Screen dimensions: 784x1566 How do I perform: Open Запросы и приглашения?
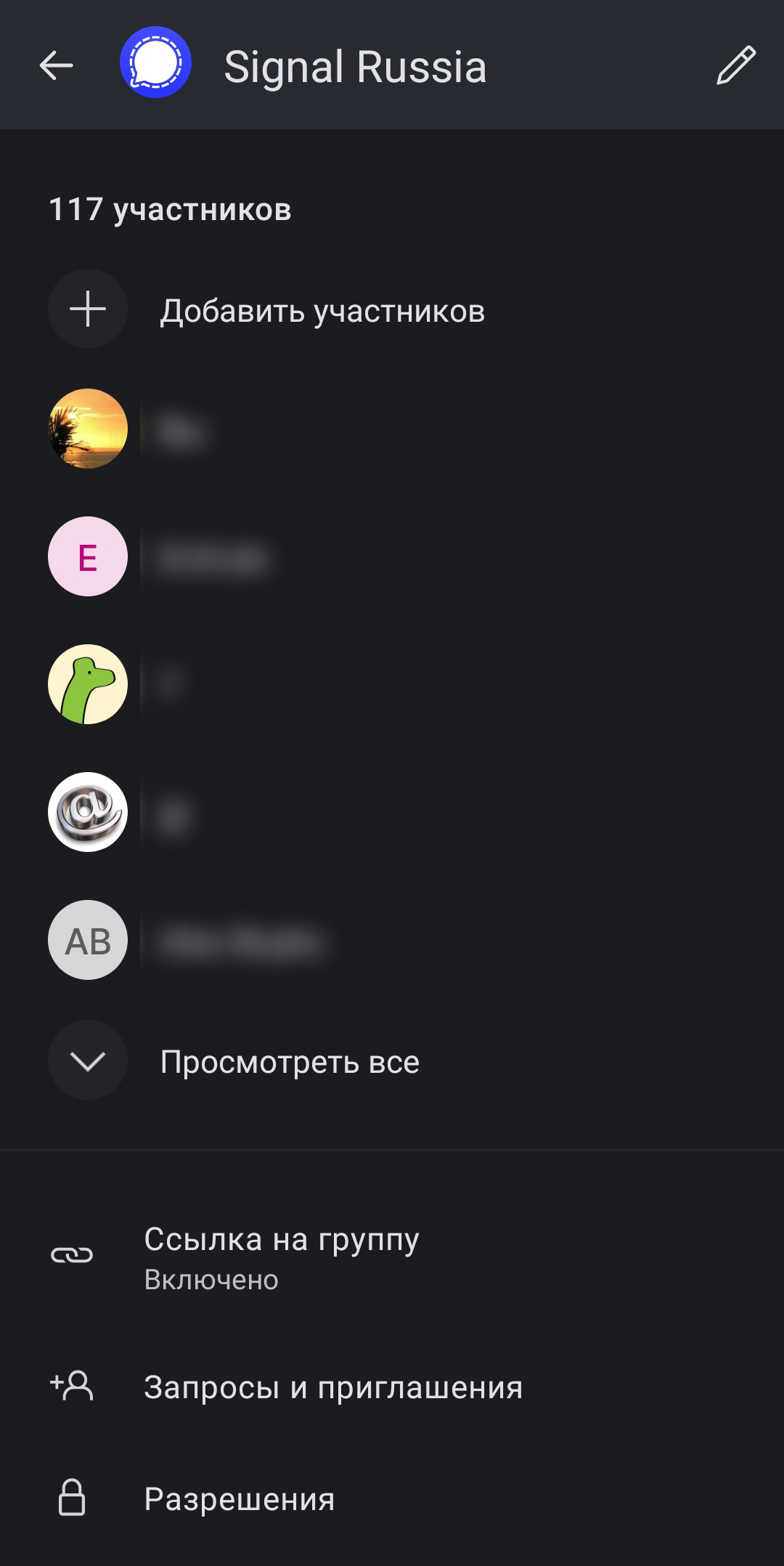pyautogui.click(x=392, y=1387)
